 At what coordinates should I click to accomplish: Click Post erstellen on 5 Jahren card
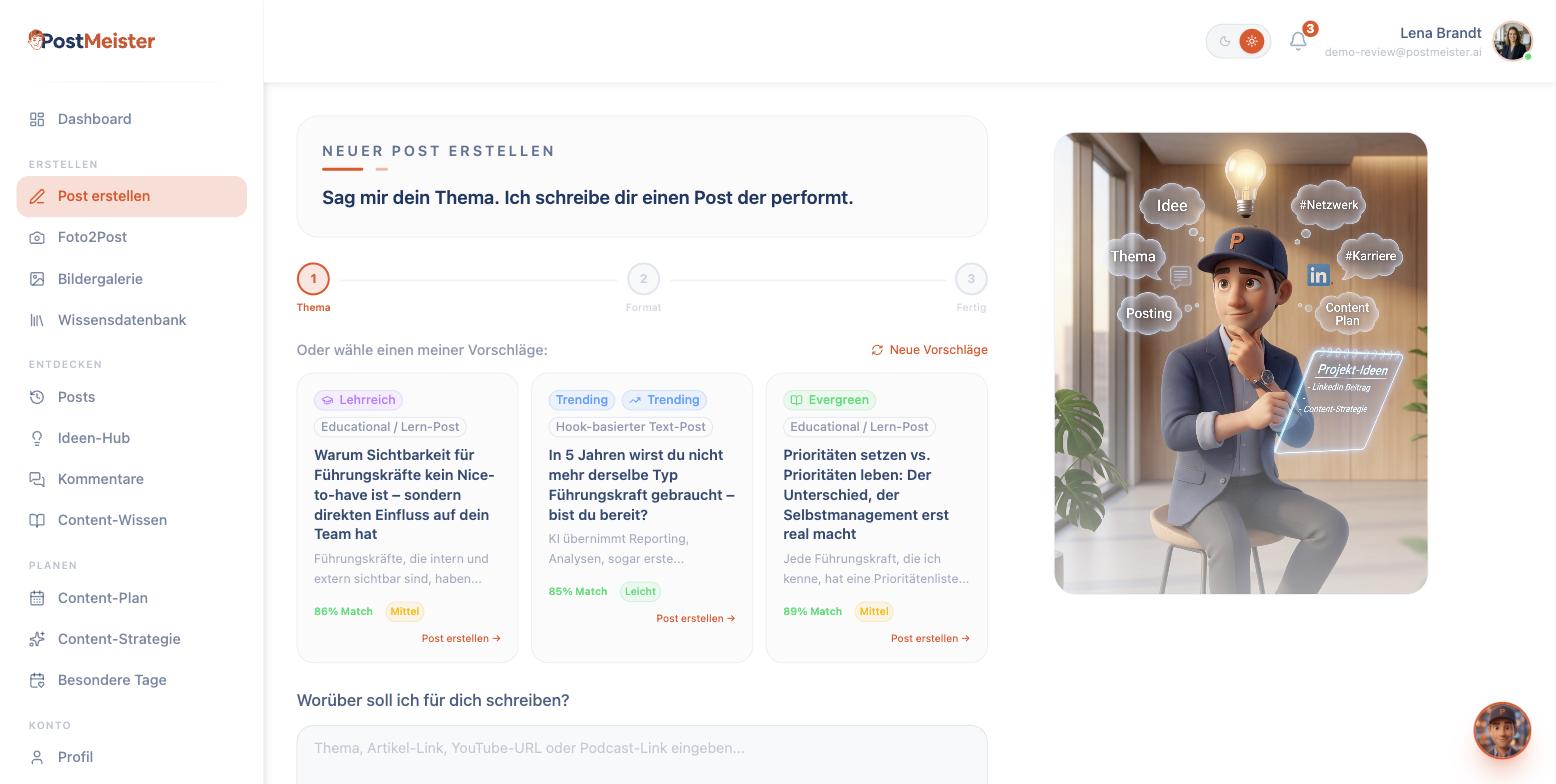[x=696, y=618]
